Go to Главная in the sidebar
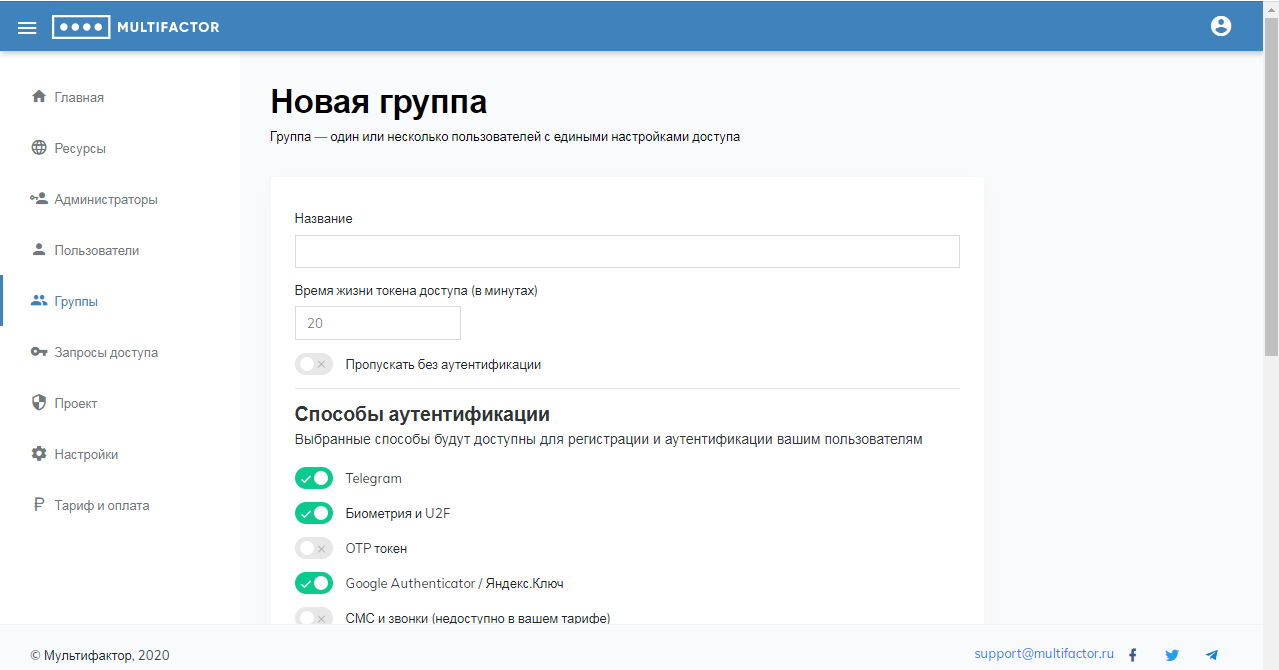The width and height of the screenshot is (1279, 670). [x=79, y=97]
